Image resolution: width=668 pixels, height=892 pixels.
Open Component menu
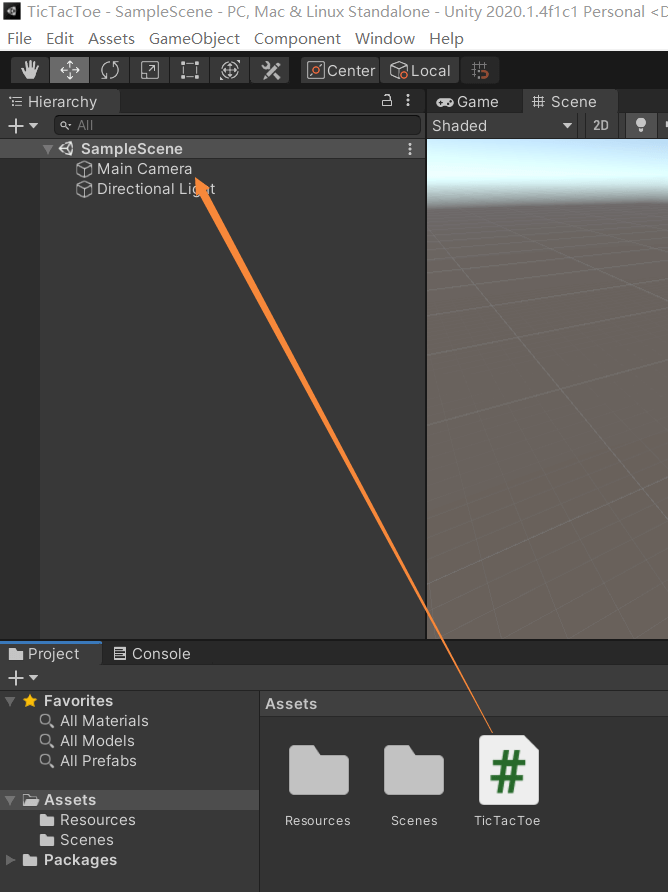[x=297, y=39]
